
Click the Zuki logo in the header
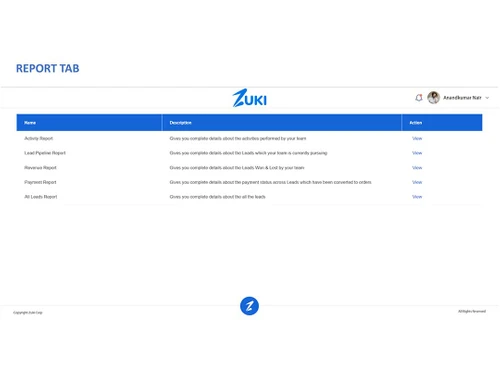(x=249, y=98)
